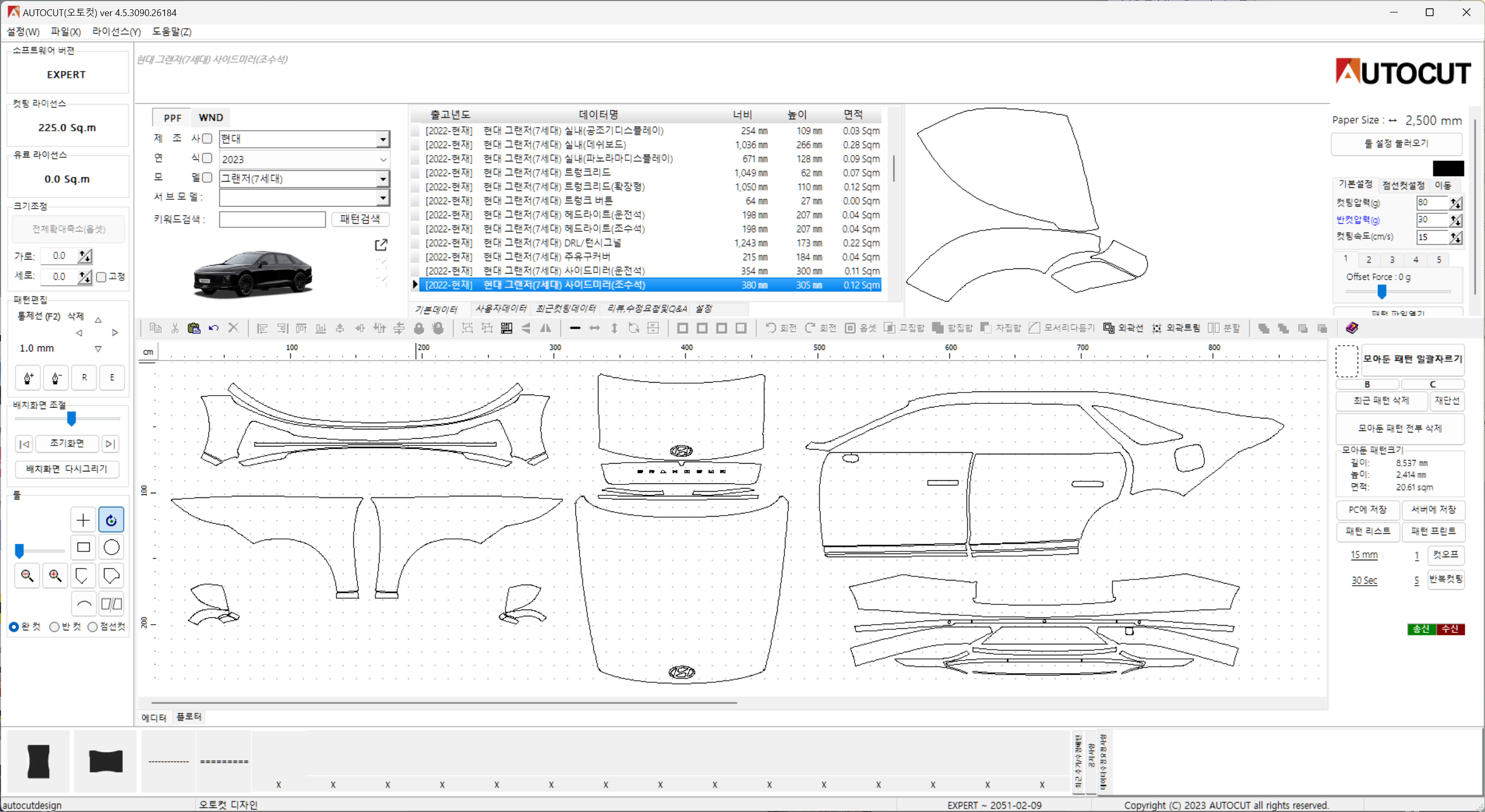Open the 라이선스(Y) menu
1485x812 pixels.
tap(116, 32)
